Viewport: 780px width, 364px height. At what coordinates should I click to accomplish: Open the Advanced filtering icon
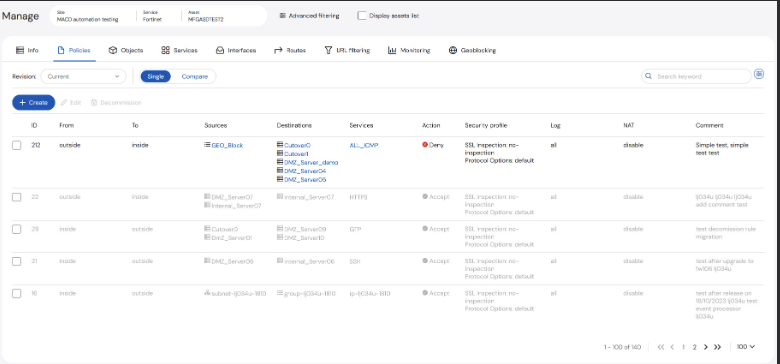(x=282, y=16)
